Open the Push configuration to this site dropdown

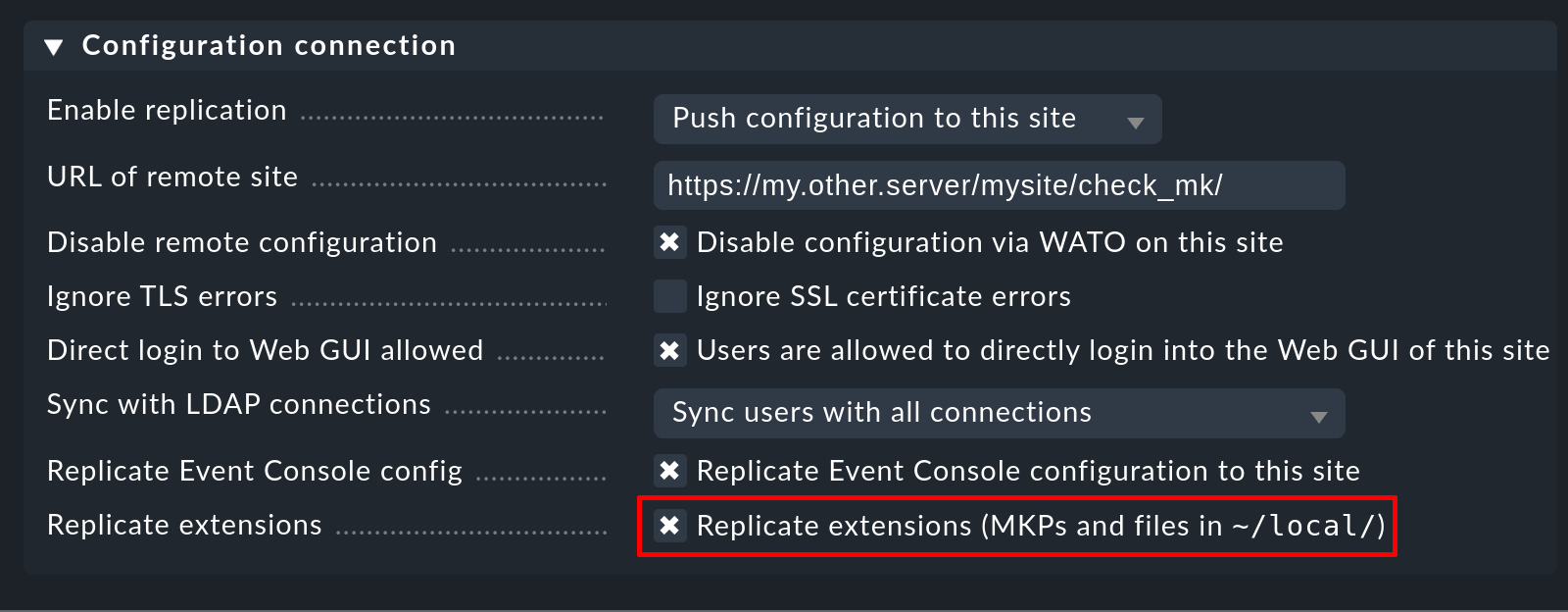[x=906, y=120]
